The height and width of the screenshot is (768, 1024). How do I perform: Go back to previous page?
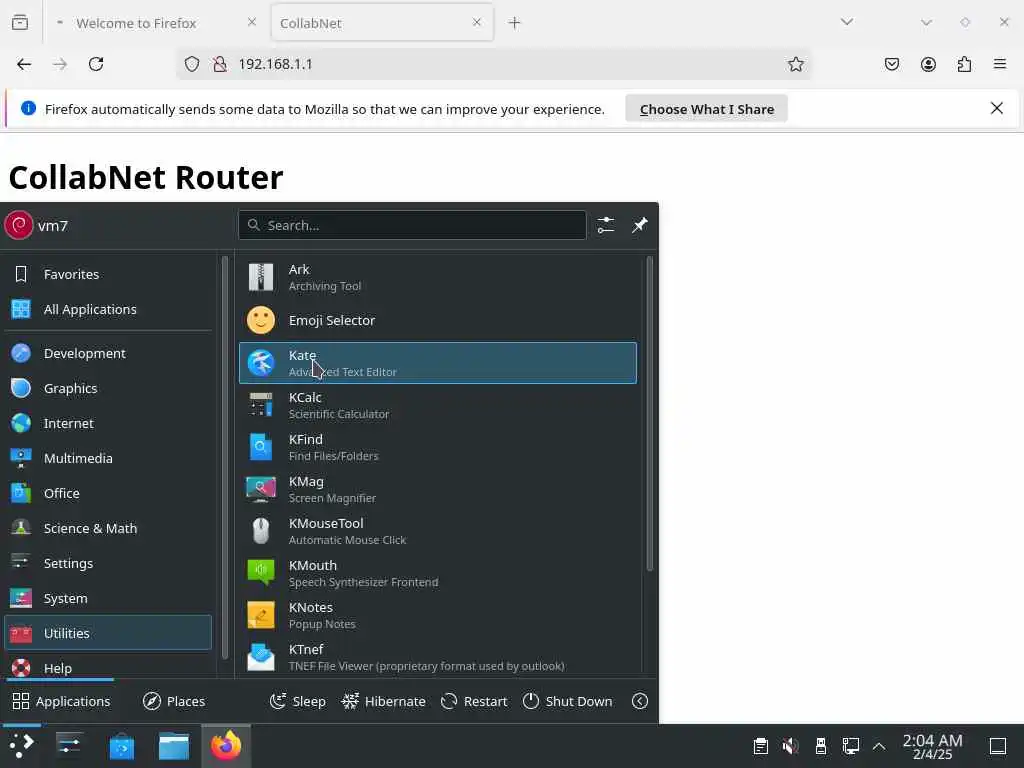(x=24, y=64)
